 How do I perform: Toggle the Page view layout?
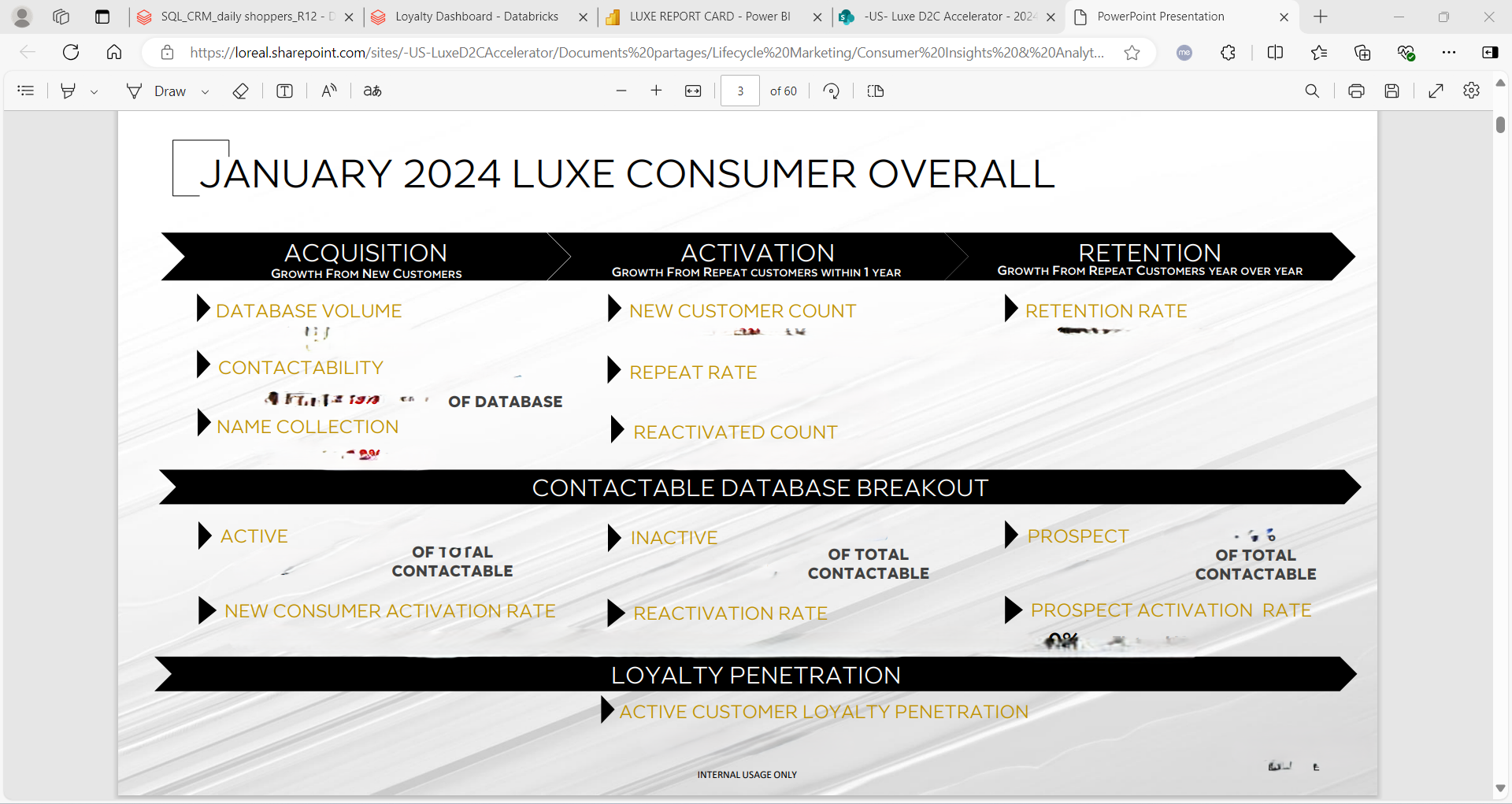click(x=876, y=91)
